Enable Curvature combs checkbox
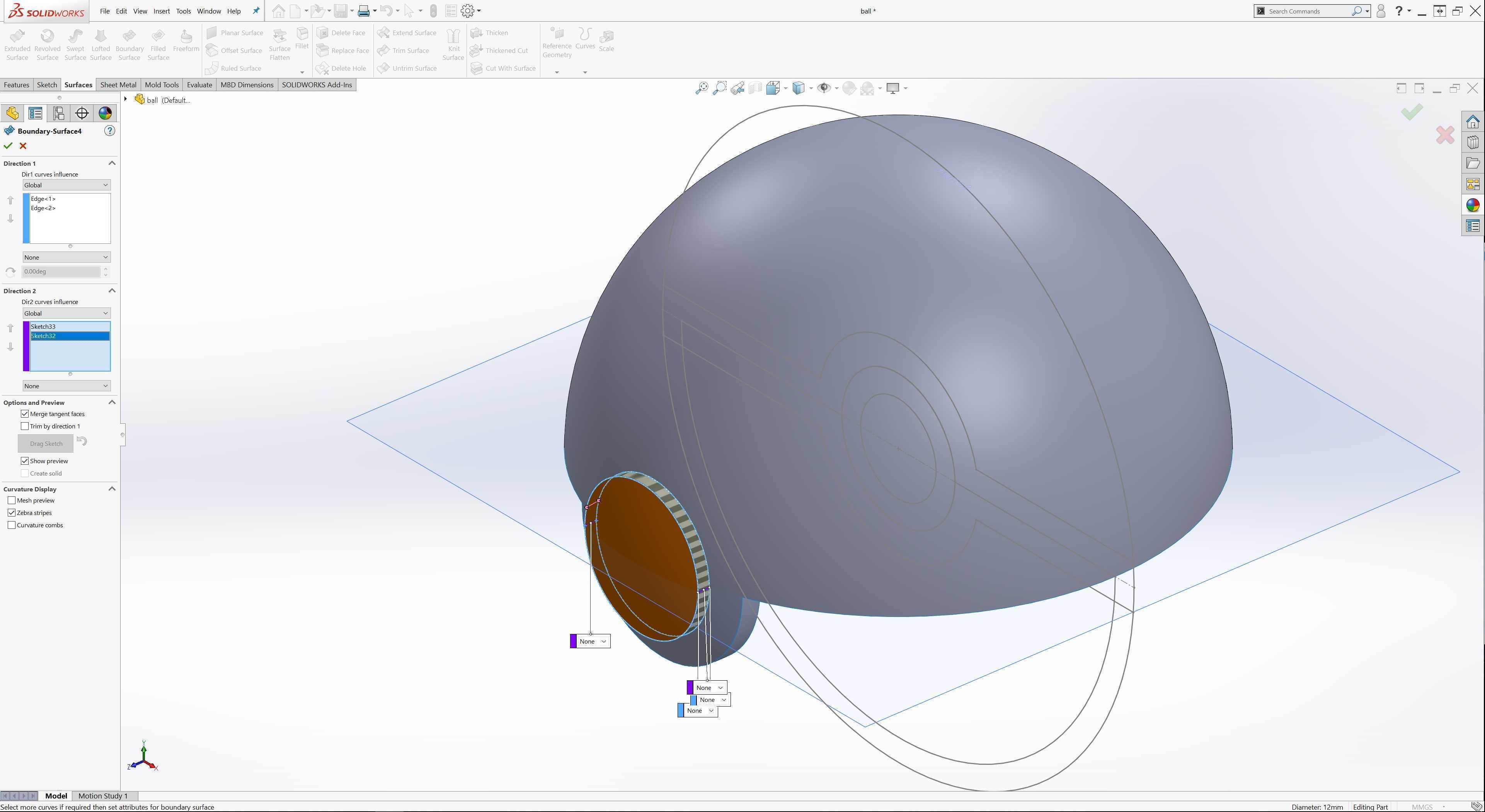1485x812 pixels. click(x=12, y=525)
